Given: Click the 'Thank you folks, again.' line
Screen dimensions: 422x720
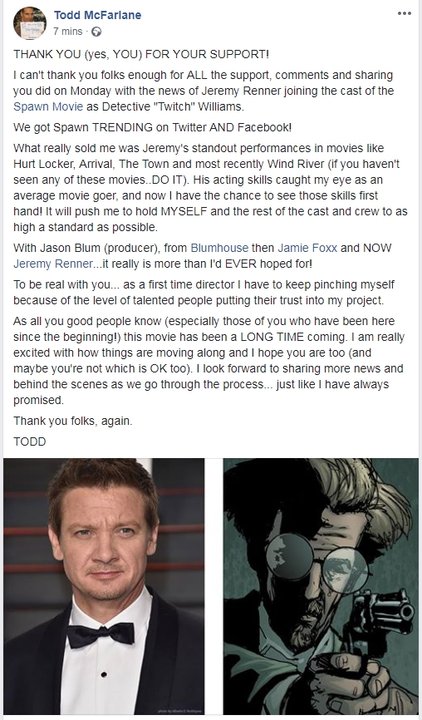Looking at the screenshot, I should coord(73,421).
